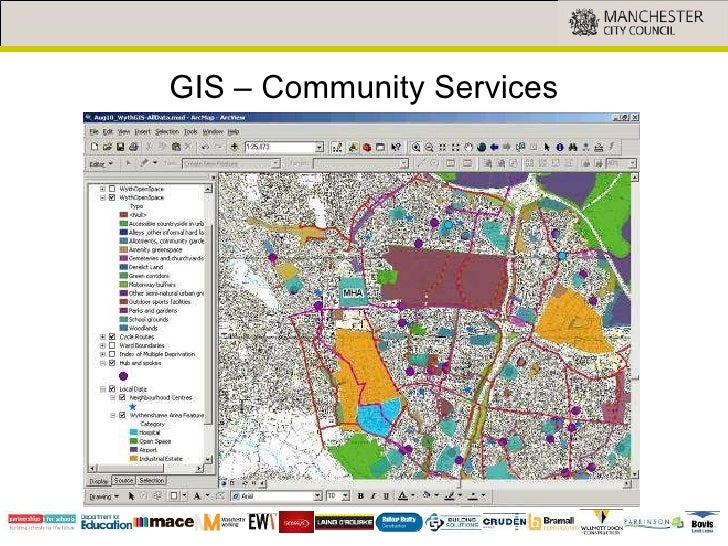Uncheck the second, checked WythOpenSpace layer

[112, 197]
